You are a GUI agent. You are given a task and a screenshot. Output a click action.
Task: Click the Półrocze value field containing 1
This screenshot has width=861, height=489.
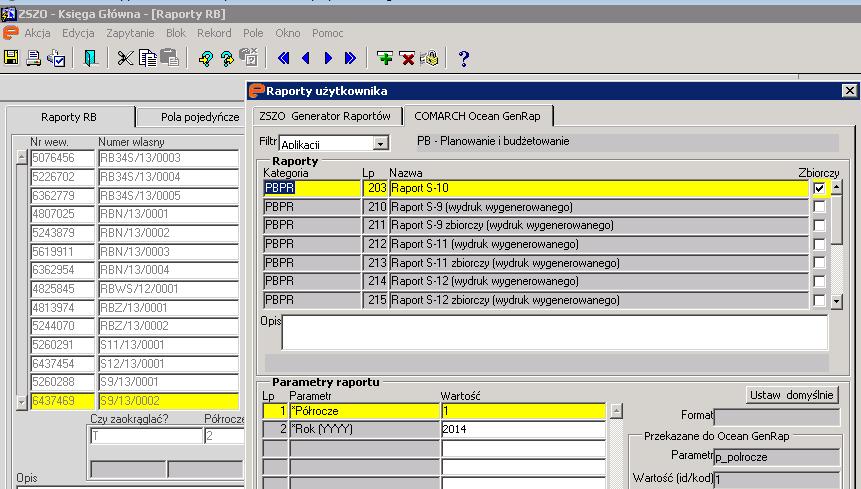coord(523,411)
